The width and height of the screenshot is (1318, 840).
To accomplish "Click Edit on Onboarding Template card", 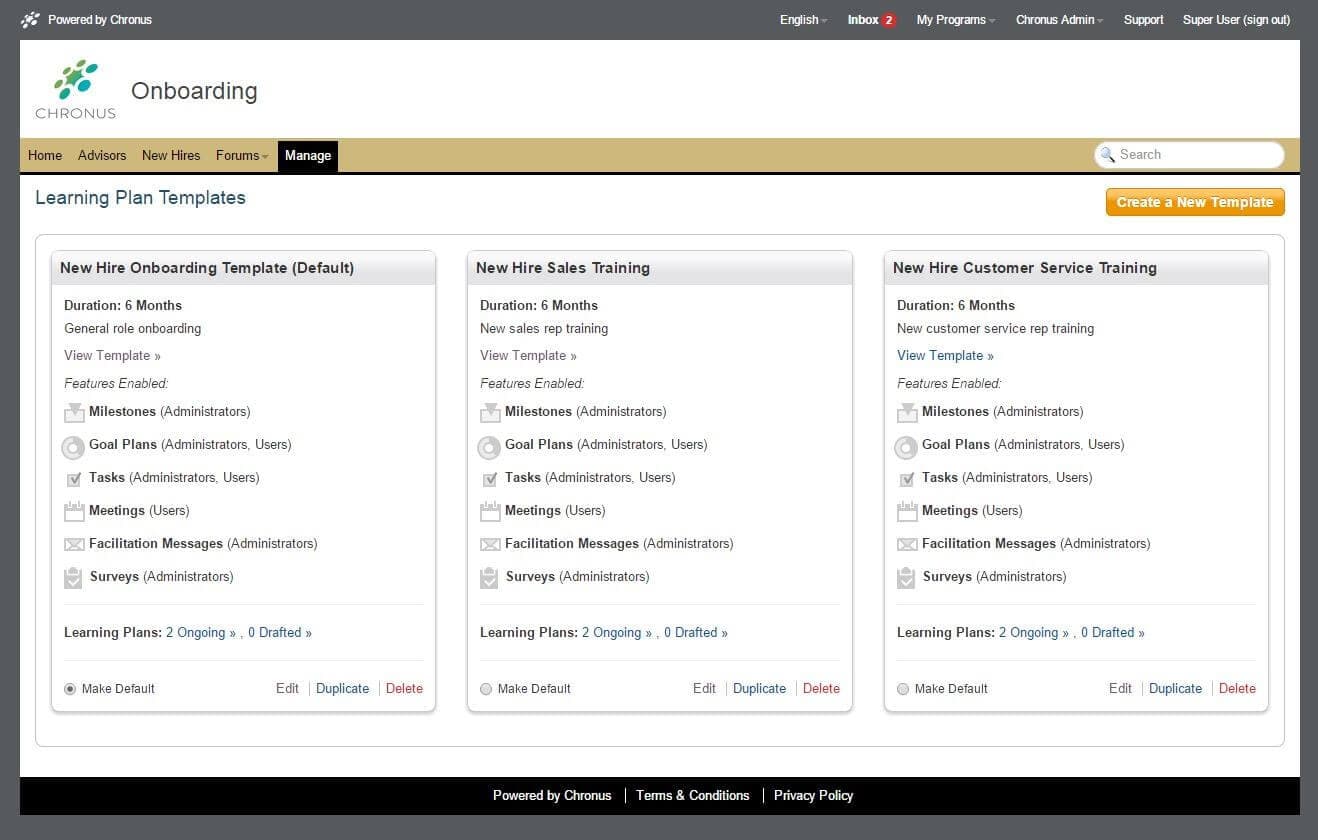I will coord(287,689).
